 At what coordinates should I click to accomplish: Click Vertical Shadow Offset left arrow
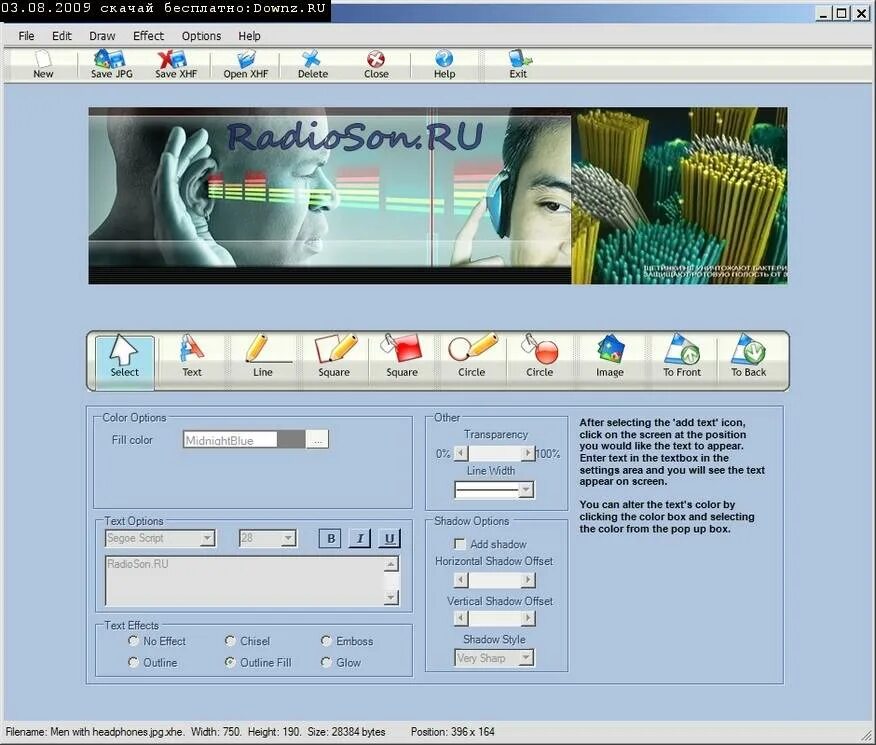461,618
